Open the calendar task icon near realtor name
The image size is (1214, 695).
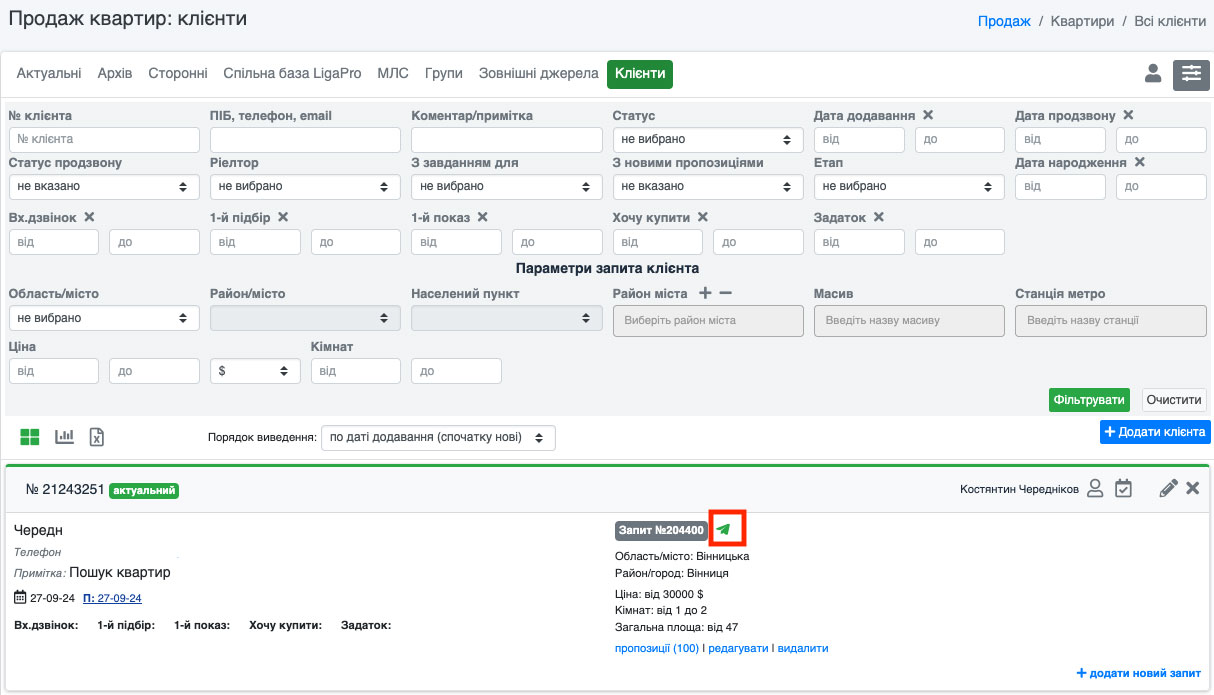click(1123, 488)
